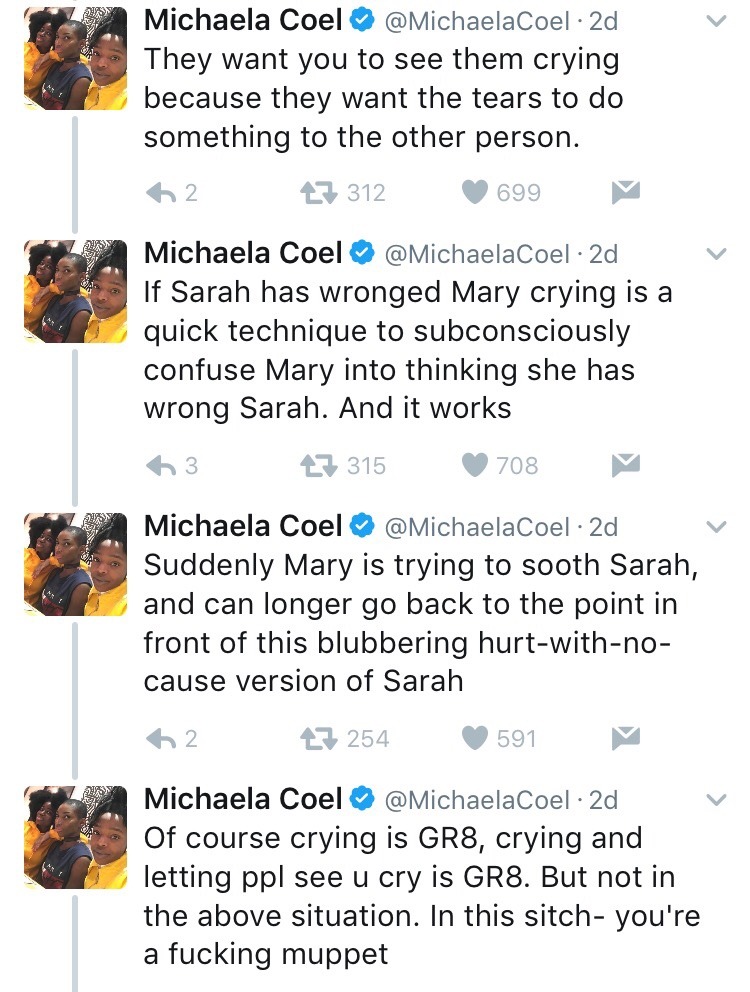
Task: Share the 708-likes tweet by message icon
Action: pyautogui.click(x=626, y=465)
